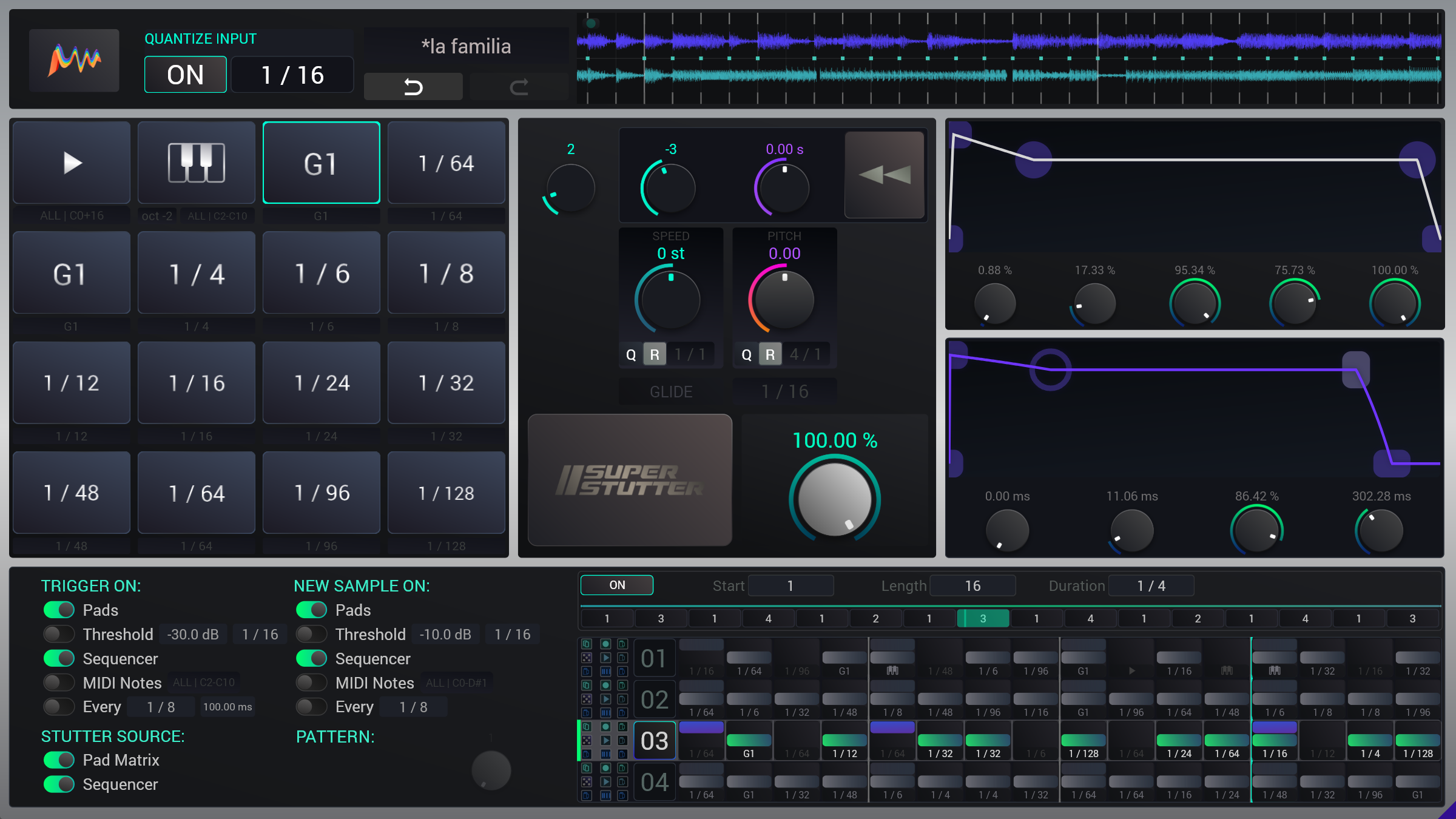The image size is (1456, 819).
Task: Disable Sequencer under New Sample On
Action: [x=311, y=658]
